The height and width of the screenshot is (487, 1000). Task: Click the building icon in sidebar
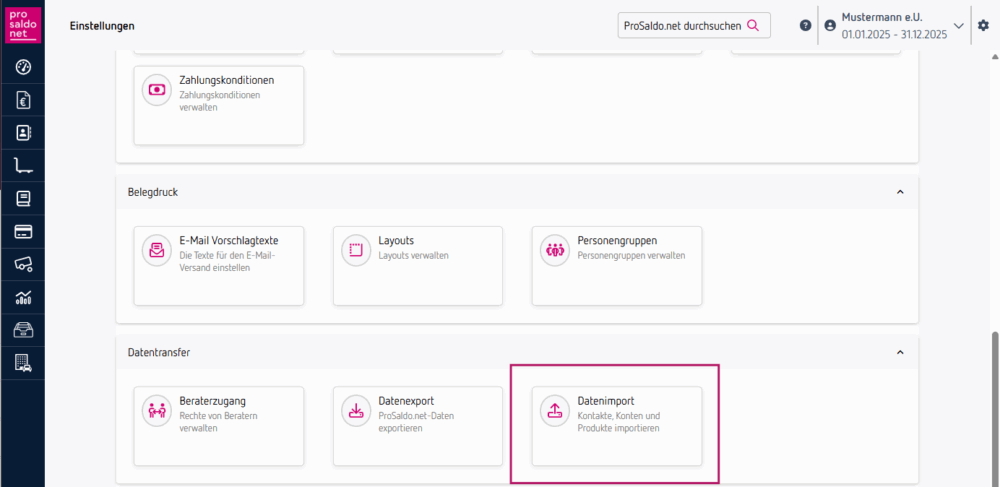point(23,364)
